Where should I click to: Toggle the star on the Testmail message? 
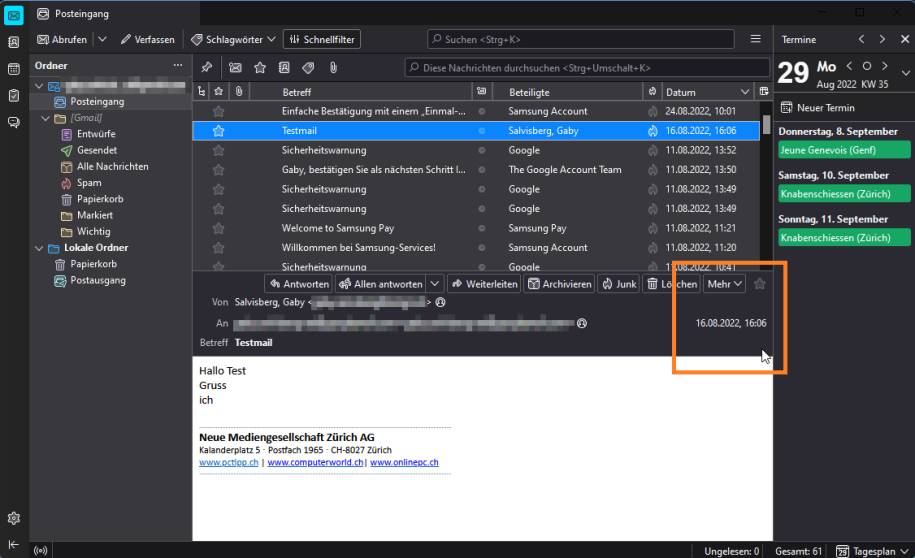[x=219, y=130]
